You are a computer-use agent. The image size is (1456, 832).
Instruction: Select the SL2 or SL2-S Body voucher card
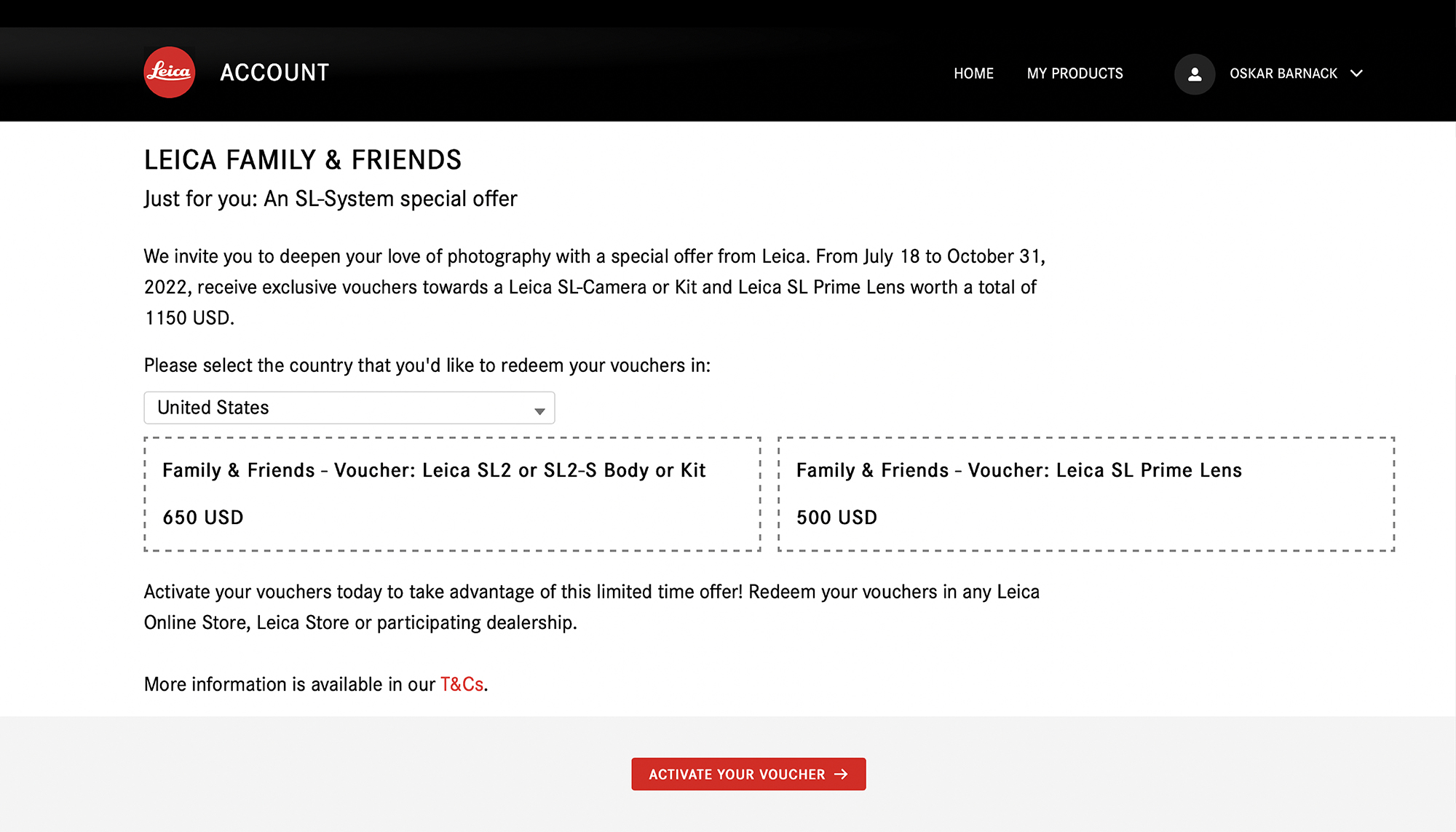(x=452, y=494)
